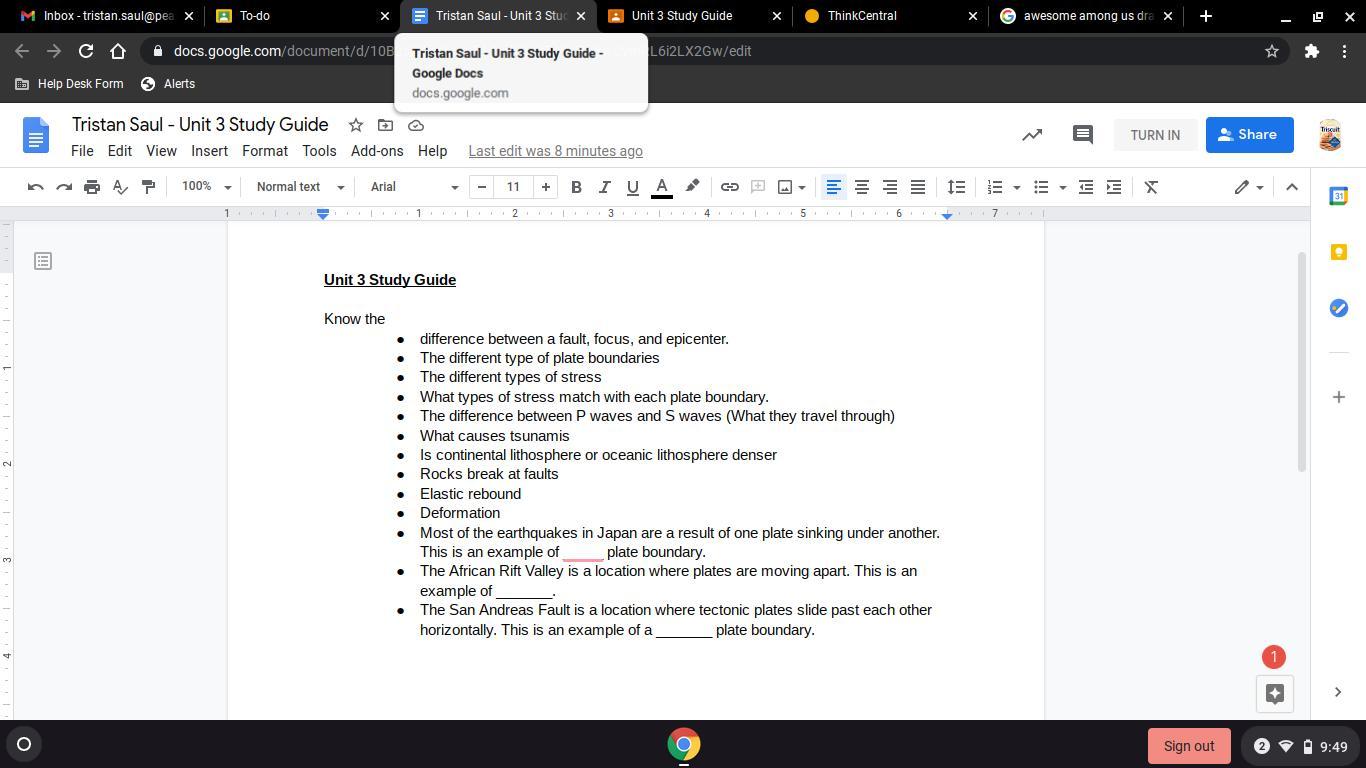Decrease indent of the paragraph
This screenshot has width=1366, height=768.
(1086, 187)
